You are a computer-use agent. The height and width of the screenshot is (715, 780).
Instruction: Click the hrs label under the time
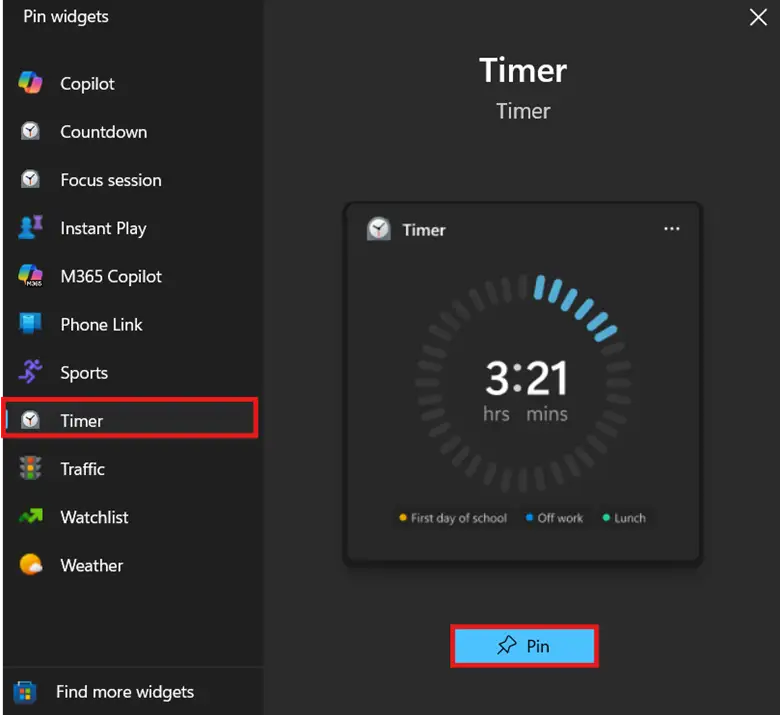tap(496, 414)
